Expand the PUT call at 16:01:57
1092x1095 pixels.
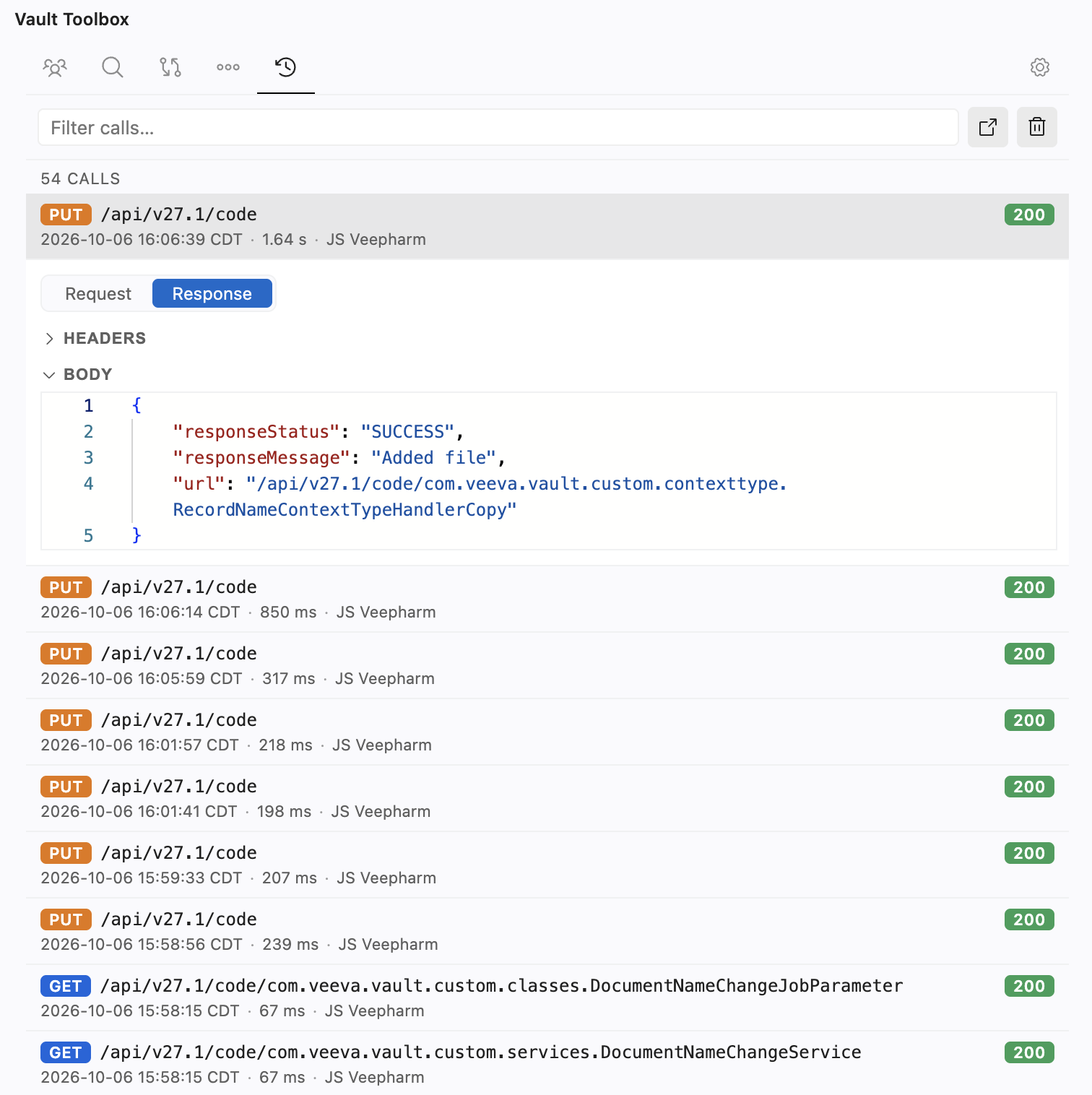[x=547, y=732]
